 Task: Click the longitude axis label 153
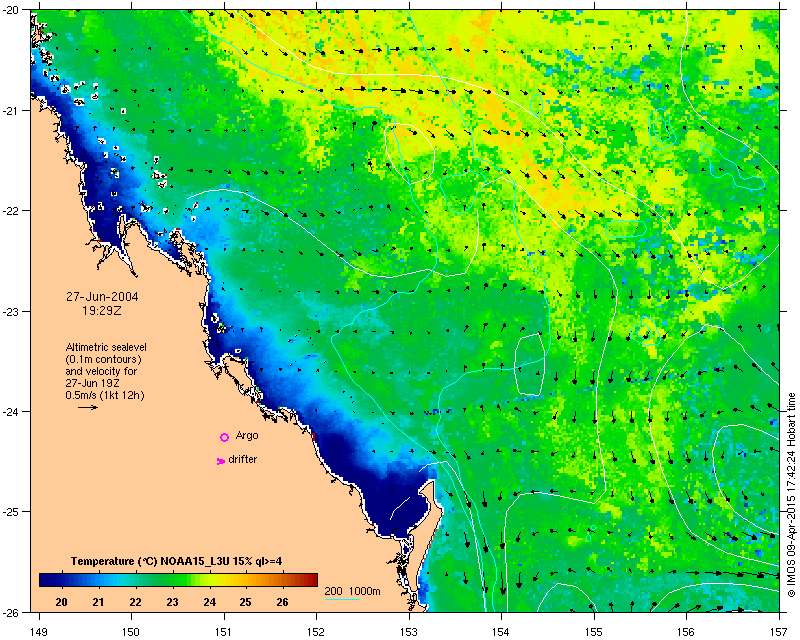coord(409,632)
